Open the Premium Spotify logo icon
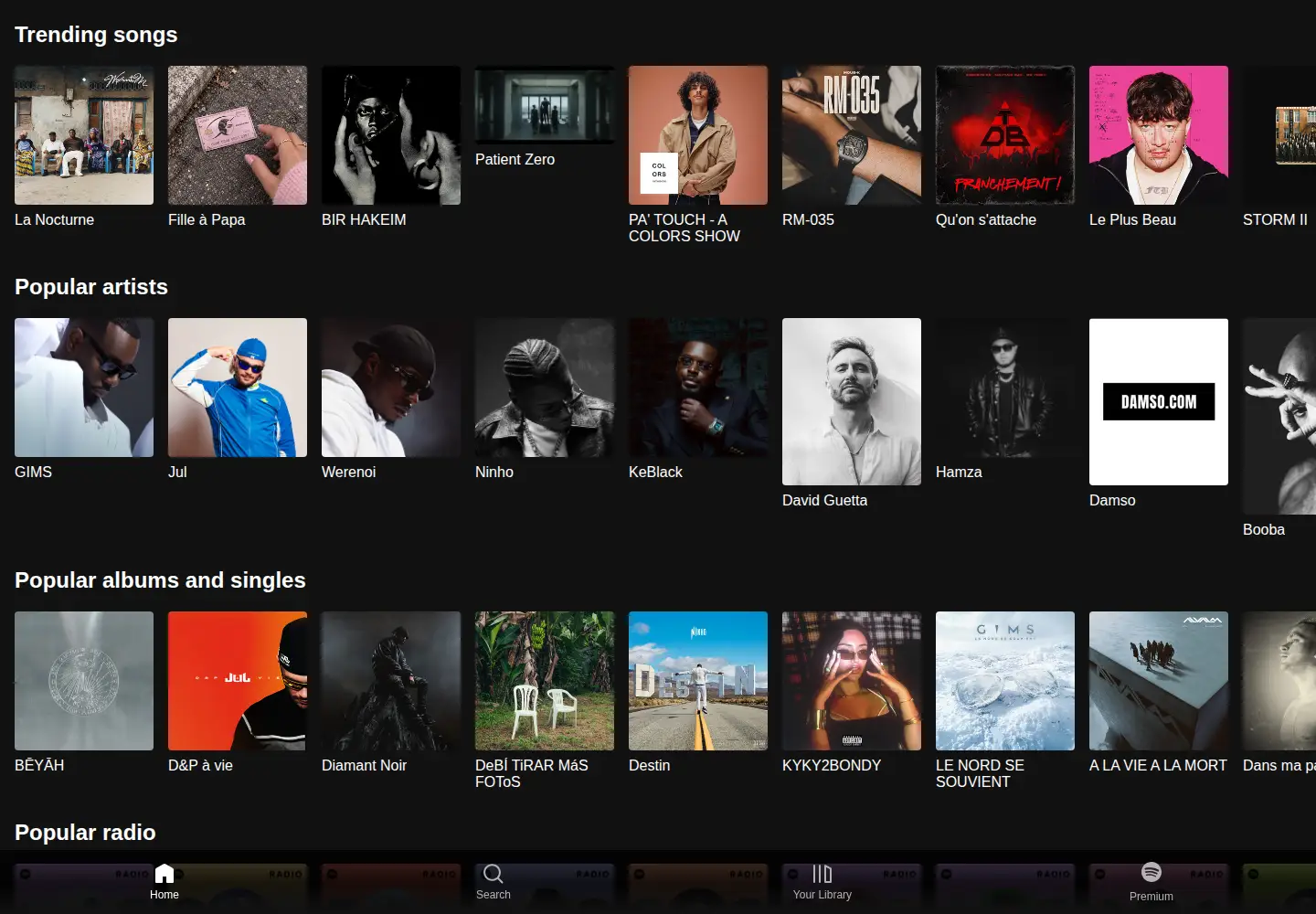1316x914 pixels. click(x=1151, y=872)
